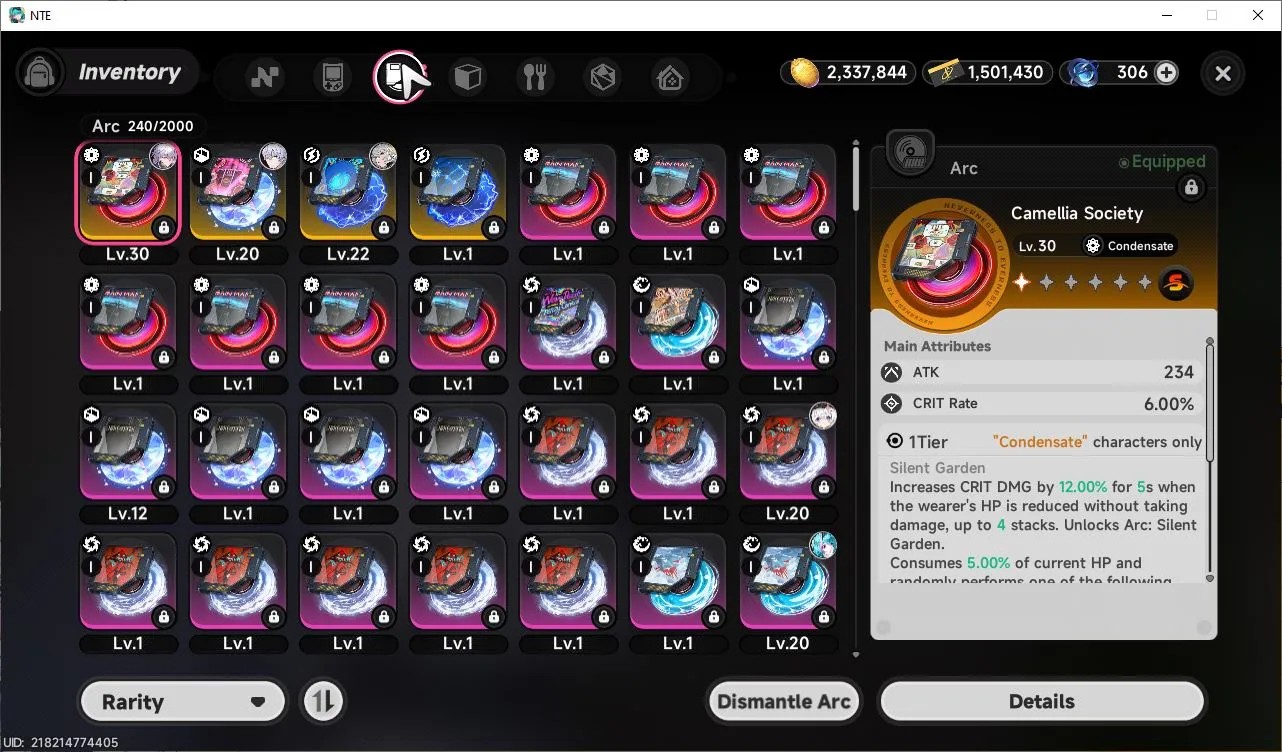The width and height of the screenshot is (1282, 752).
Task: Open Details for Camellia Society
Action: click(1041, 701)
